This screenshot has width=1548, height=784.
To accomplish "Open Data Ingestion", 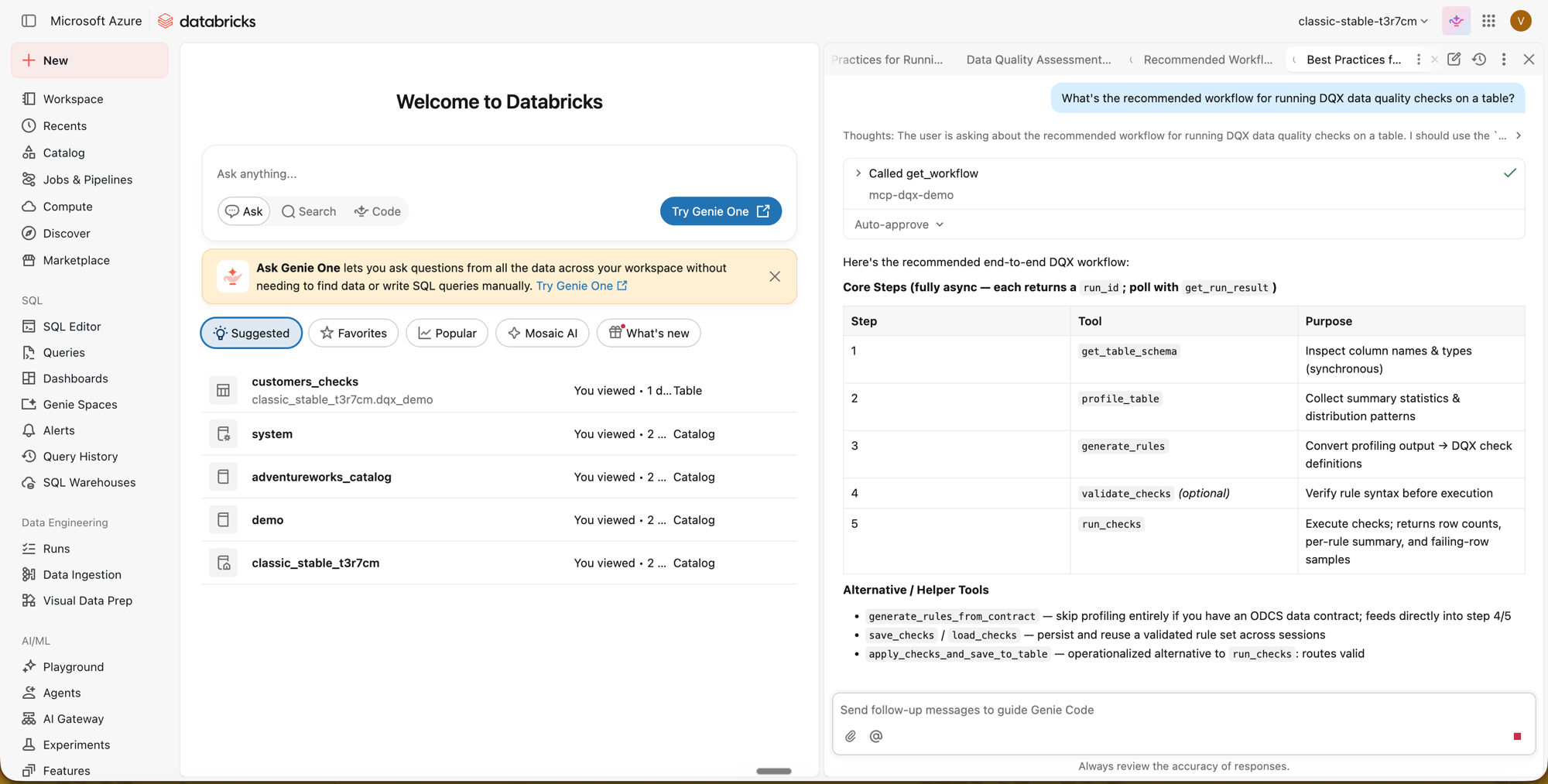I will [x=82, y=574].
